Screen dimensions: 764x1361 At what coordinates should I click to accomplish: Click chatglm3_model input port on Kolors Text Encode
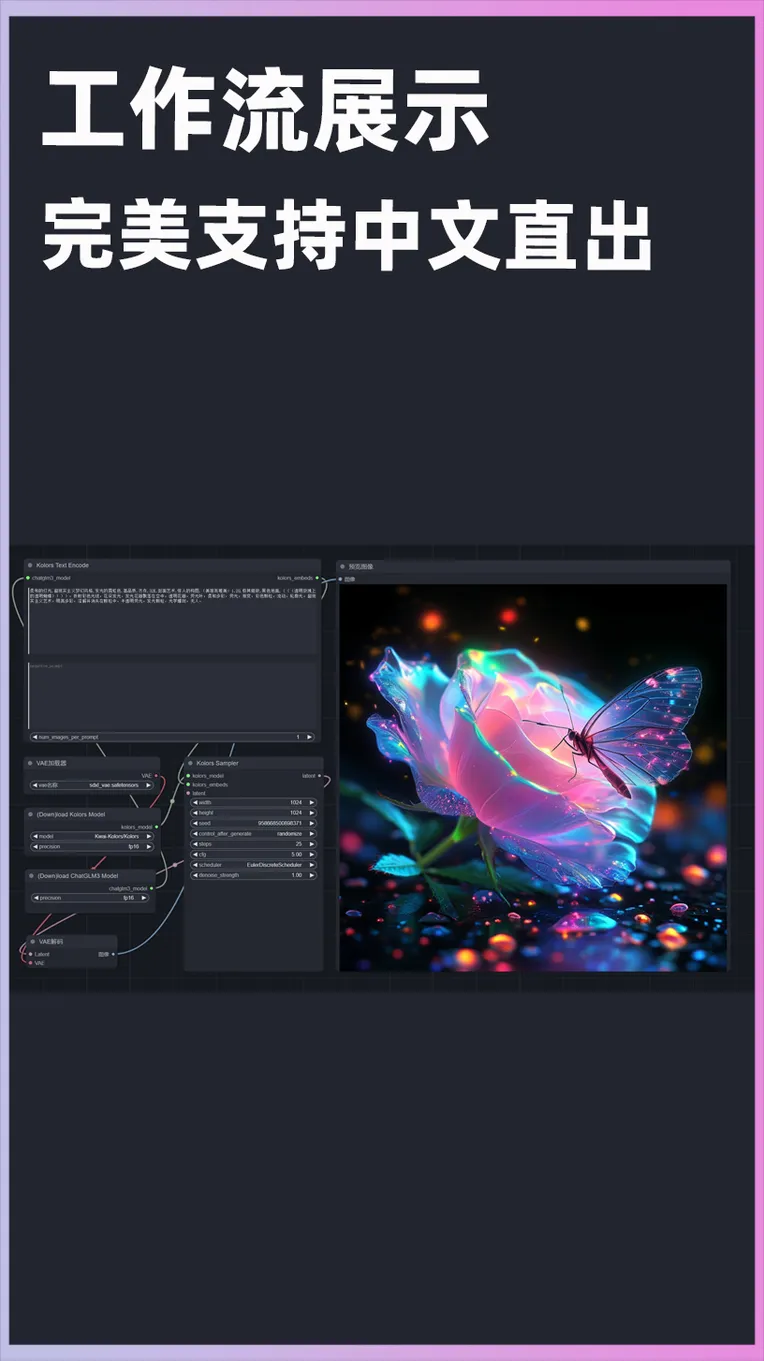tap(28, 578)
